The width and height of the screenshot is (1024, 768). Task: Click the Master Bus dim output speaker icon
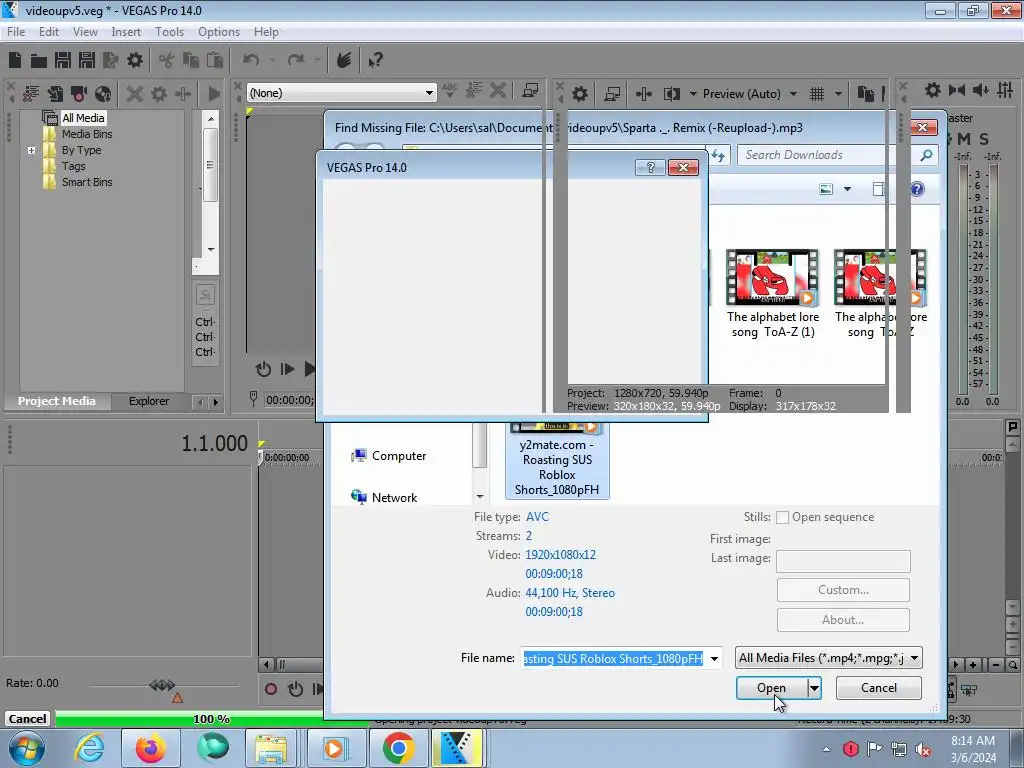pyautogui.click(x=981, y=90)
